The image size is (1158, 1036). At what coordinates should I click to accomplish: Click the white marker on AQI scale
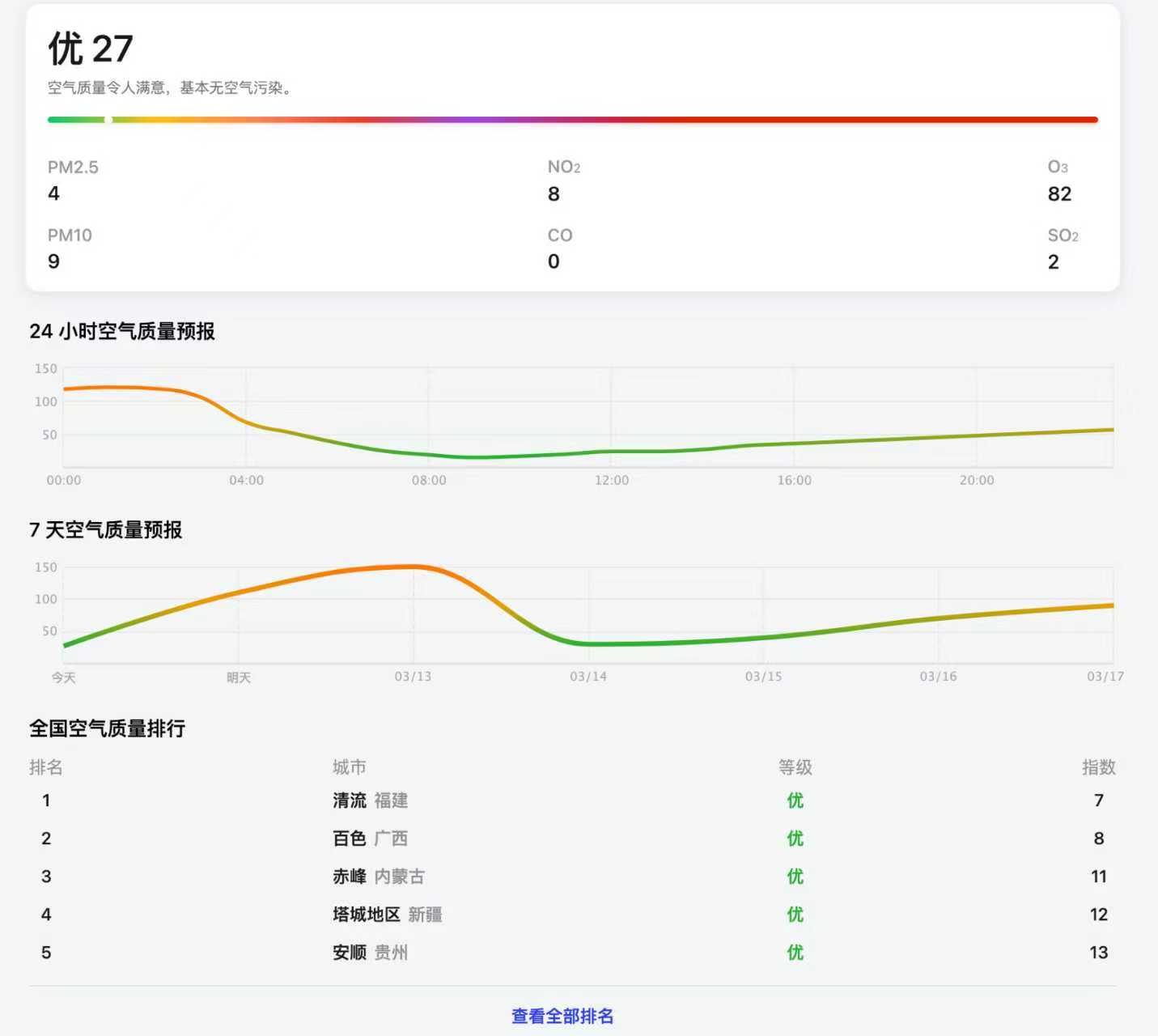108,120
